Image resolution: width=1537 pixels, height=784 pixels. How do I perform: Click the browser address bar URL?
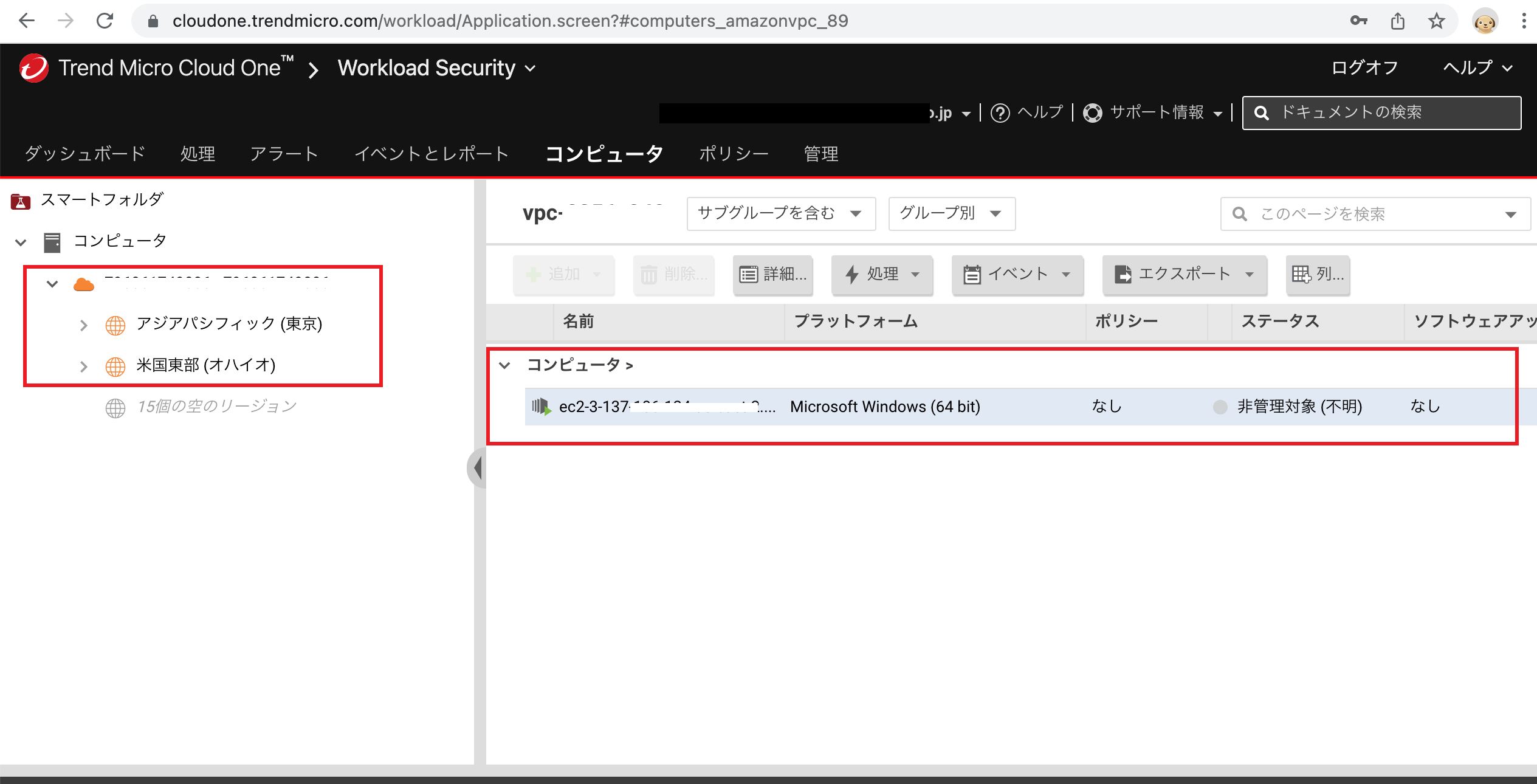tap(510, 21)
